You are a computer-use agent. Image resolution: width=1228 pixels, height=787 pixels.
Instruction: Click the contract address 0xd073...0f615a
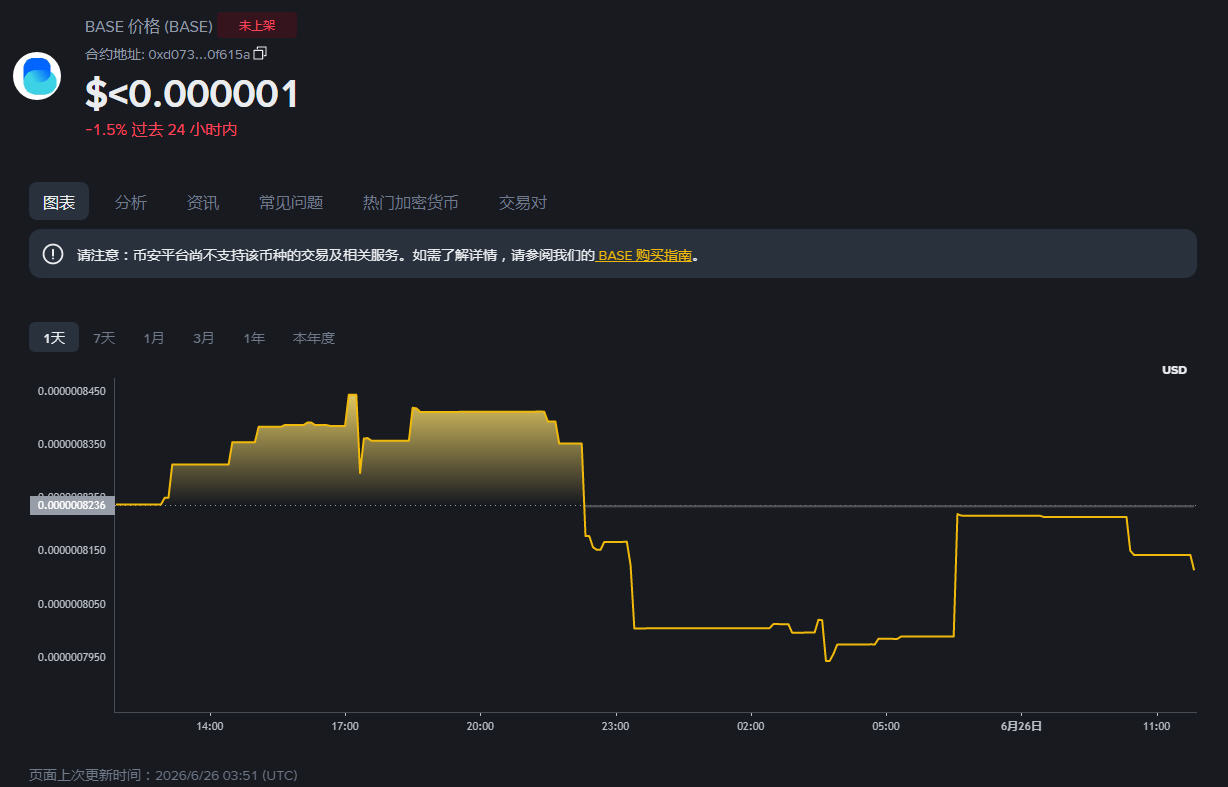pos(199,54)
